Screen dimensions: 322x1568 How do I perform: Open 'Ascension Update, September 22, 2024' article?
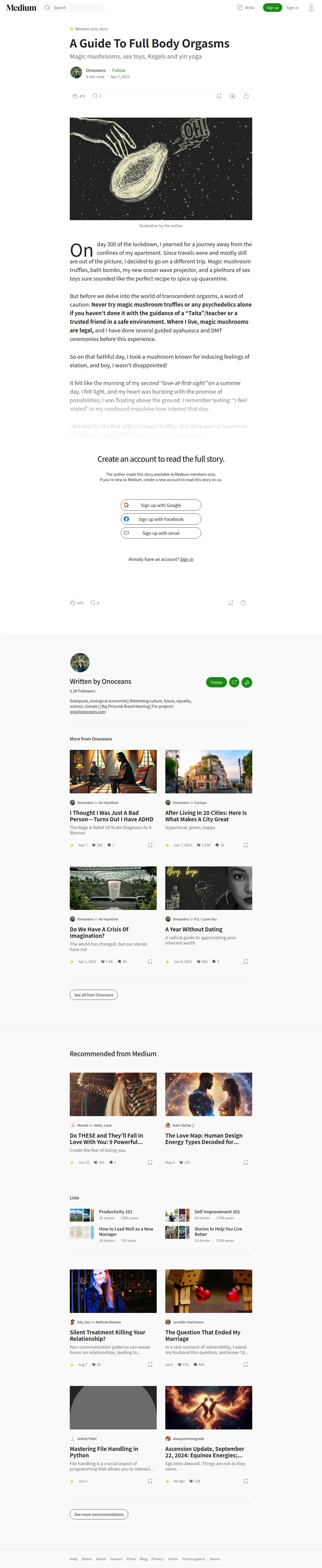click(205, 1452)
